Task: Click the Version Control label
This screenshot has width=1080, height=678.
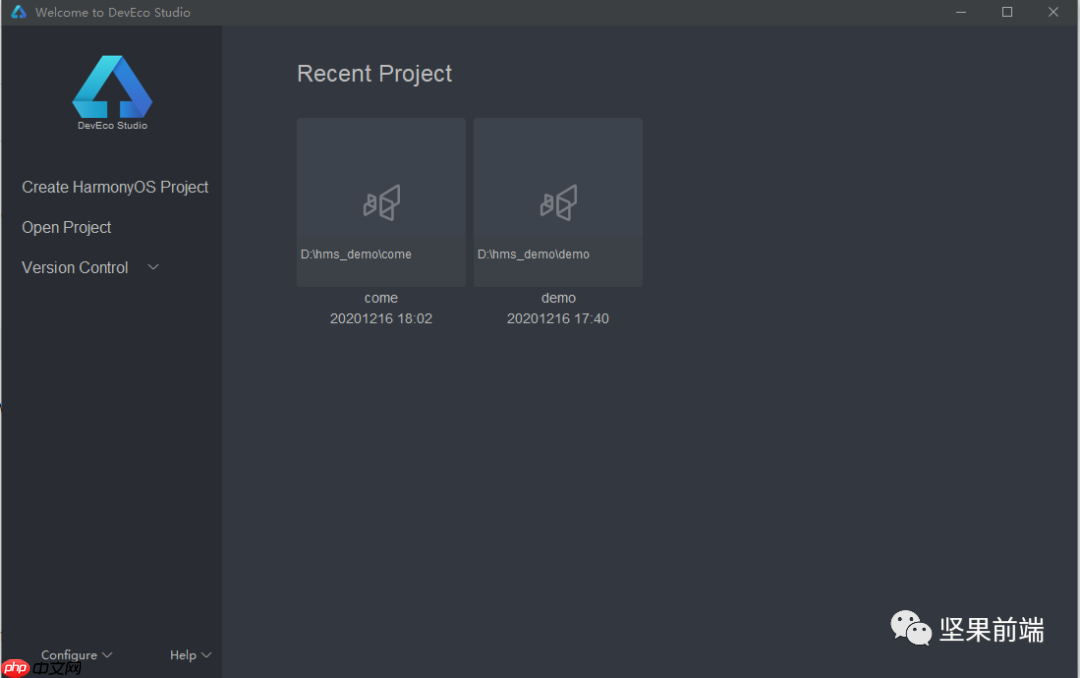Action: [75, 267]
